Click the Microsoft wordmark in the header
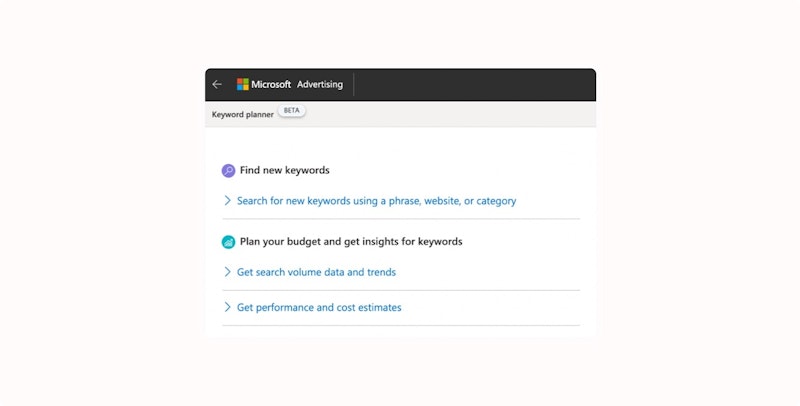Image resolution: width=800 pixels, height=406 pixels. [x=272, y=85]
